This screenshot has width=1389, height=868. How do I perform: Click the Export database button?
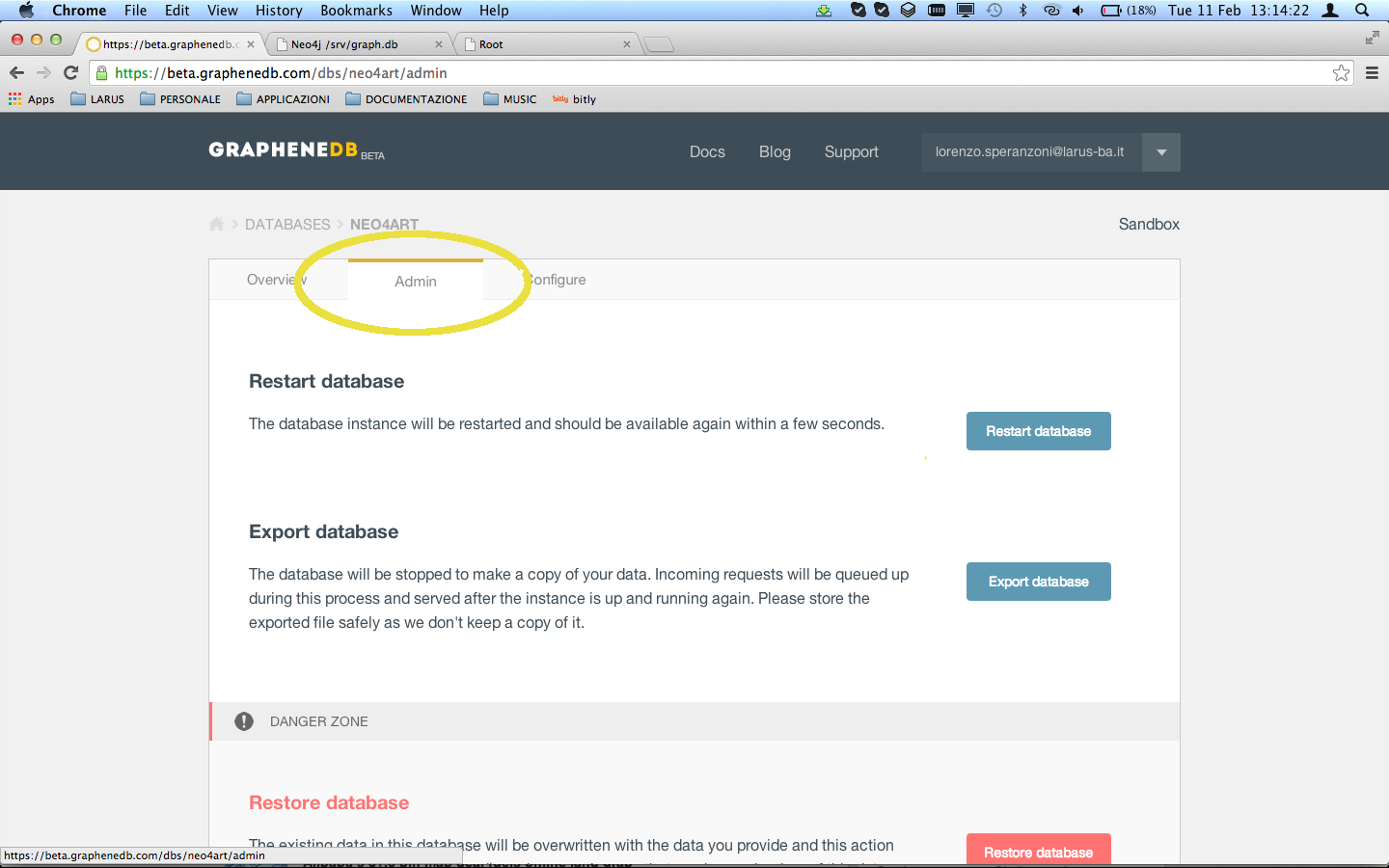pyautogui.click(x=1039, y=582)
